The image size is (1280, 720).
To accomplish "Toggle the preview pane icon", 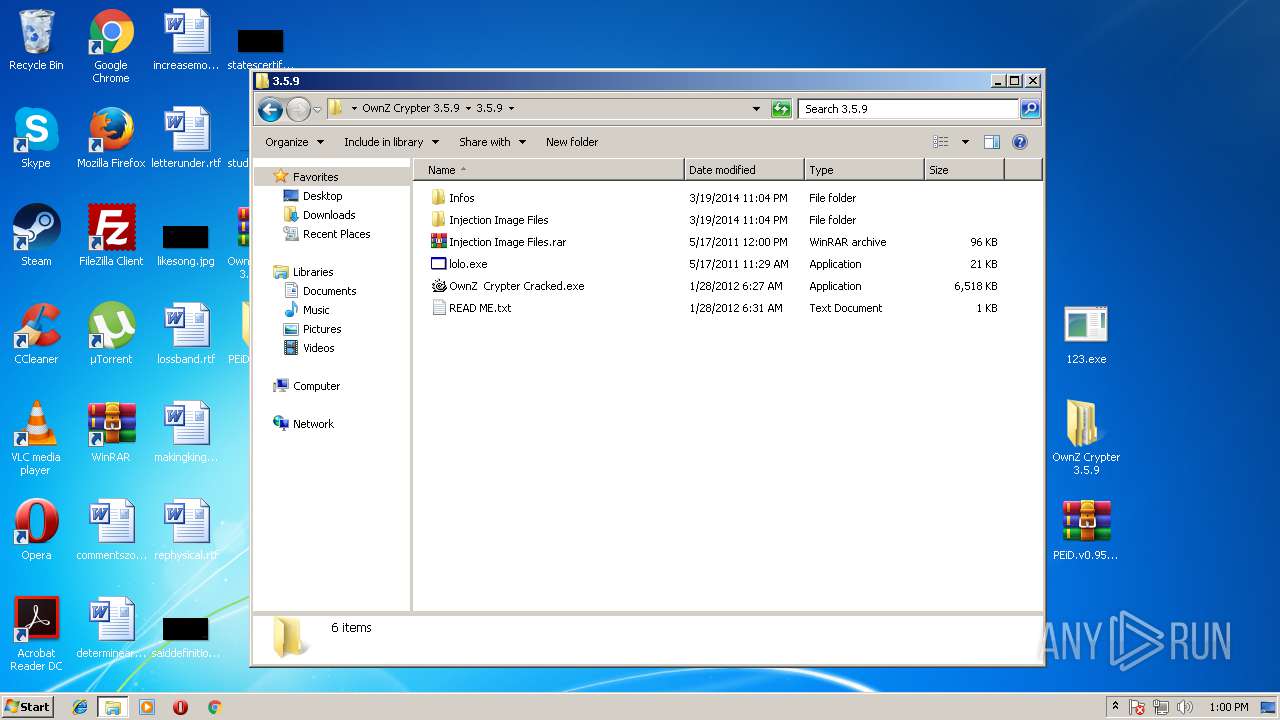I will click(x=991, y=142).
